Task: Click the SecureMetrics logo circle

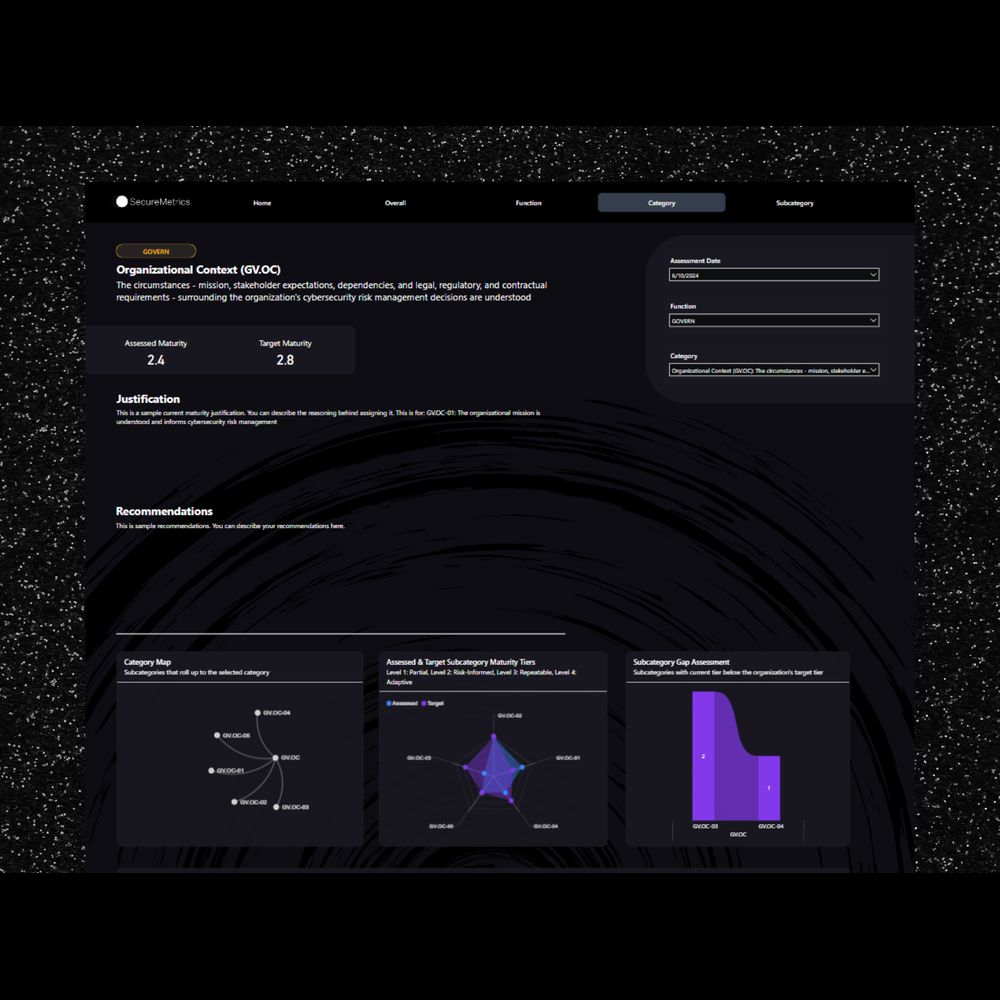Action: click(122, 202)
